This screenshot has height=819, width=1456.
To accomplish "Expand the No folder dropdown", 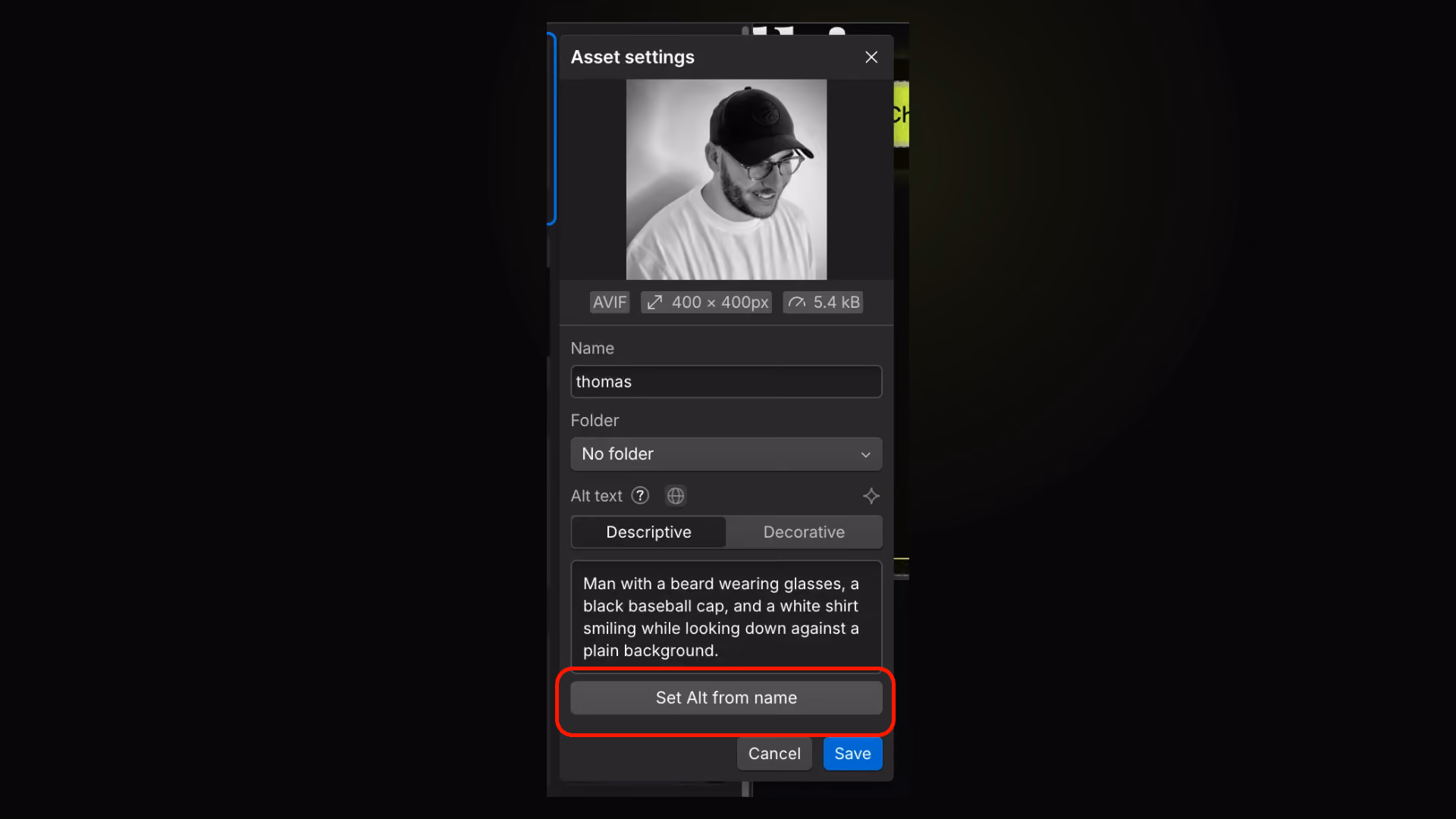I will (726, 454).
